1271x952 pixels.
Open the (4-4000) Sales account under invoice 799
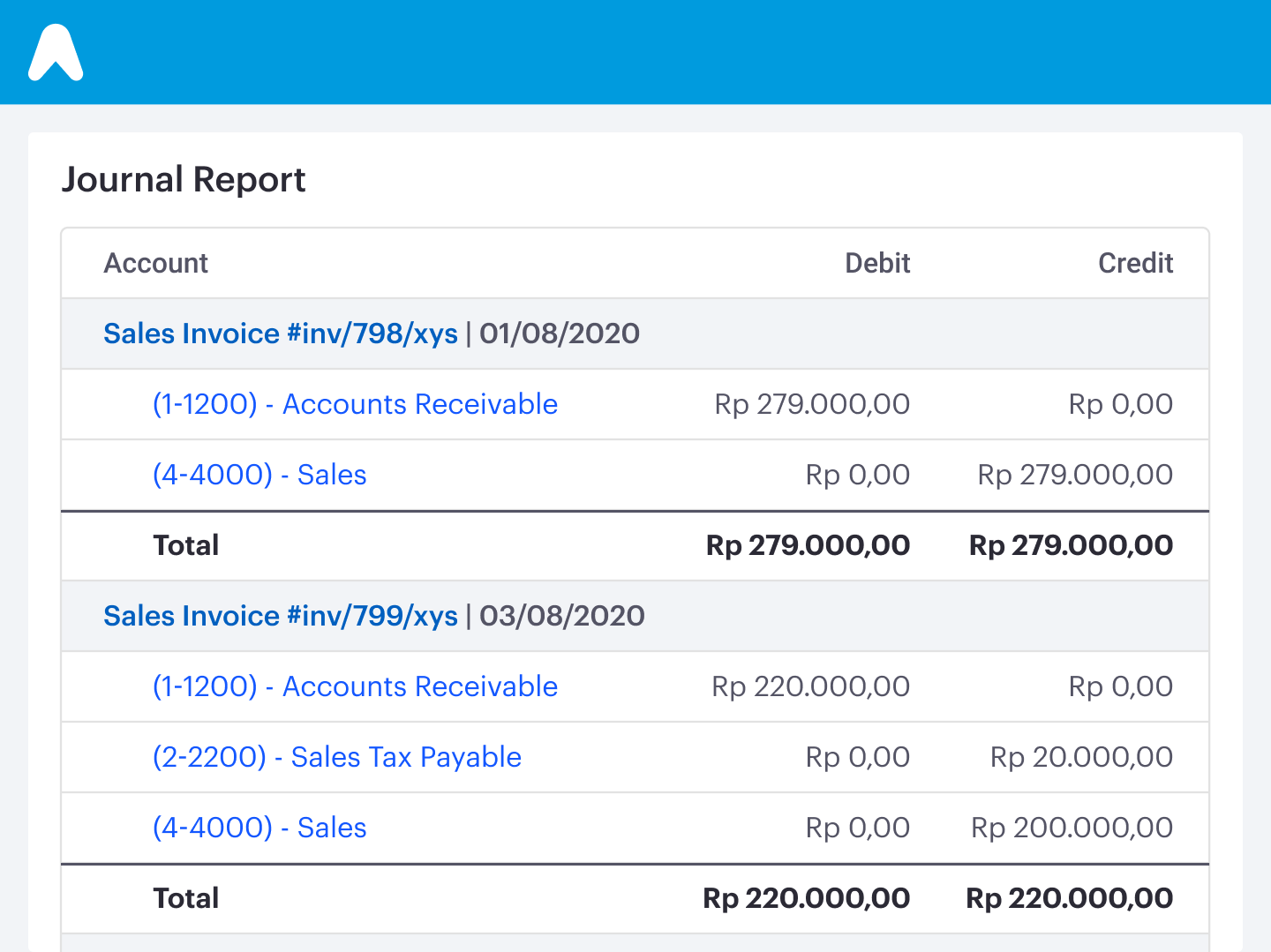click(x=259, y=828)
